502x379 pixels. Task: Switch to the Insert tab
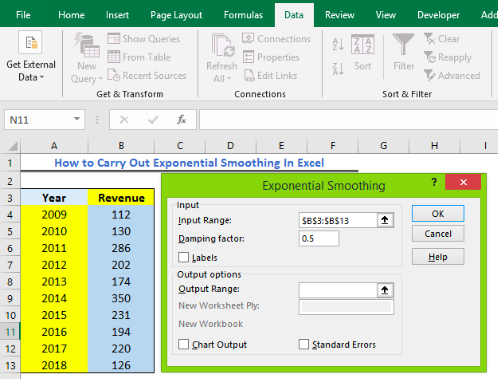[117, 15]
